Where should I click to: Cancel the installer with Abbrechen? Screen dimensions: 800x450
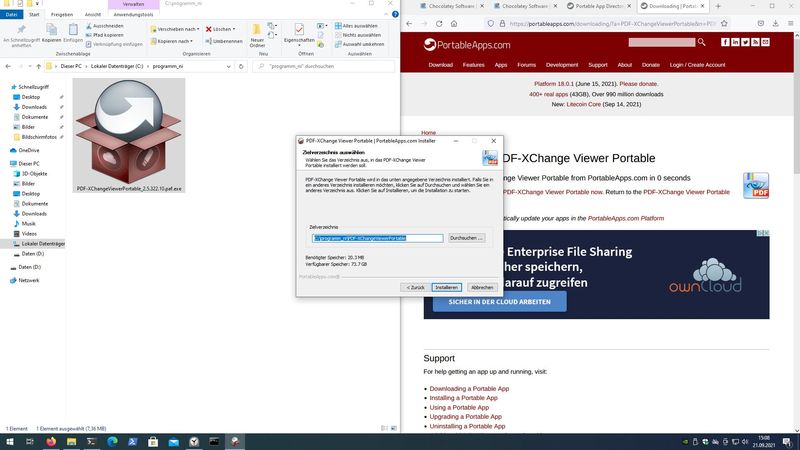coord(482,287)
